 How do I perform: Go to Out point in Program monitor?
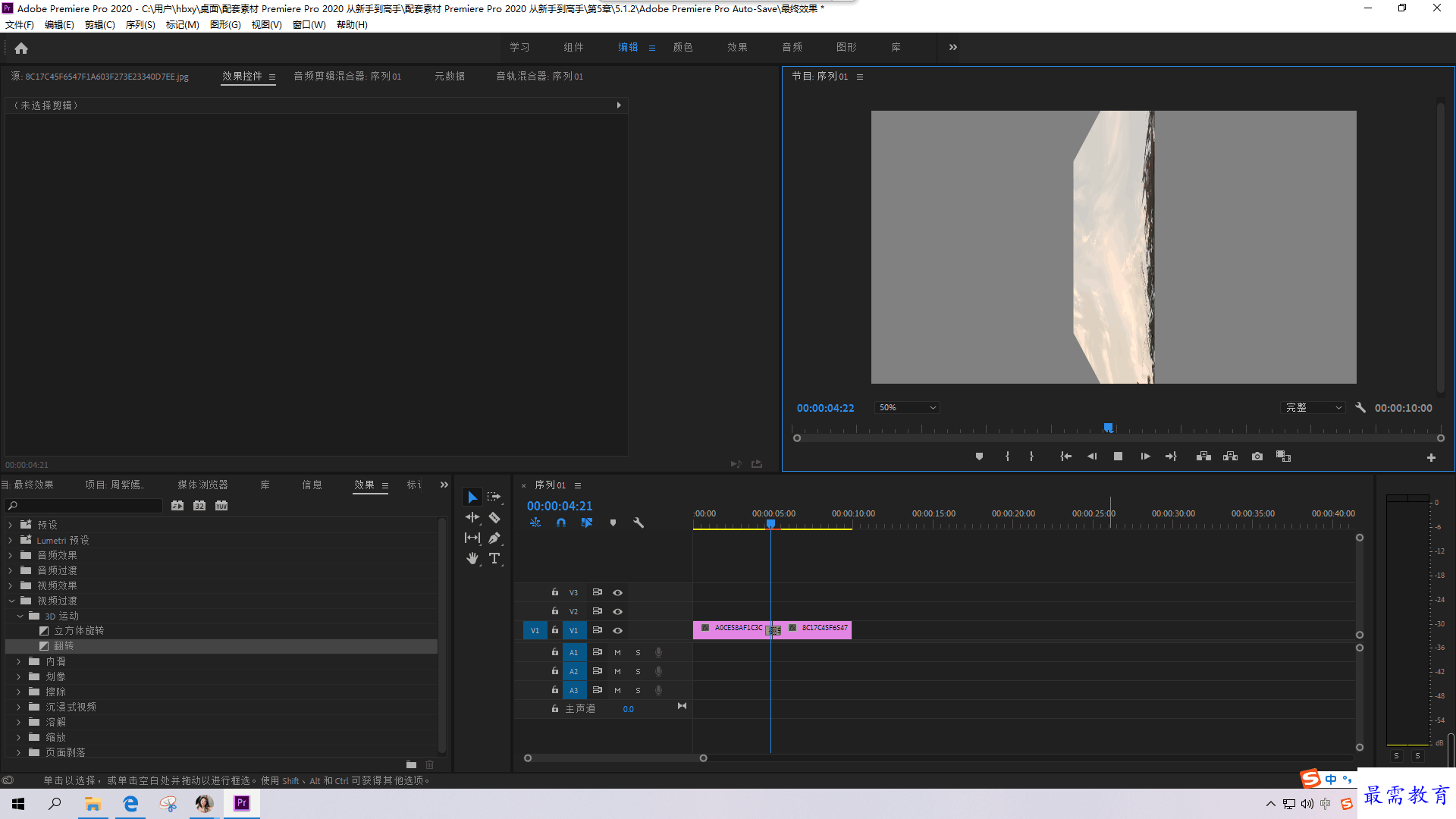point(1171,457)
